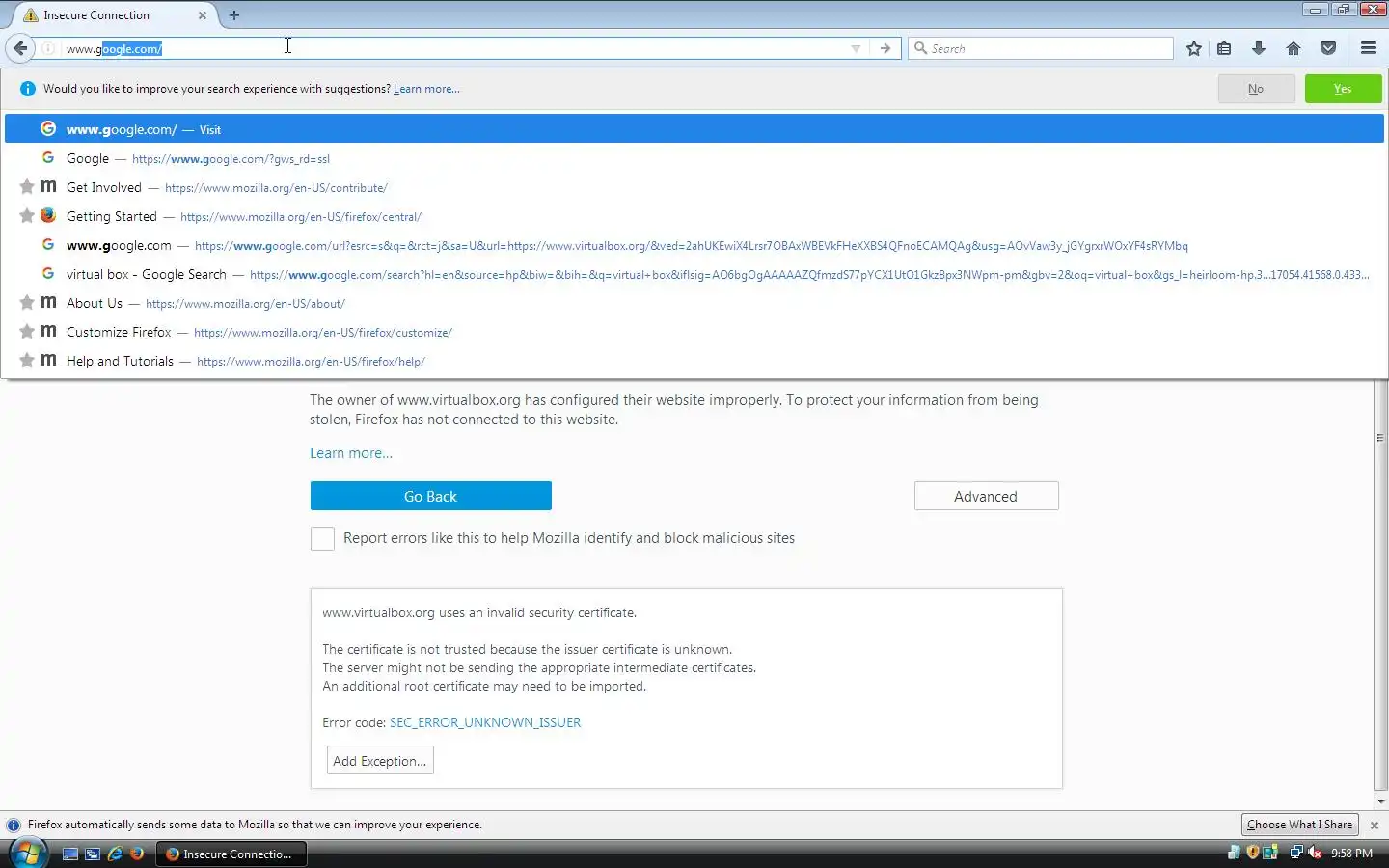Click the address bar URL text field

point(453,48)
